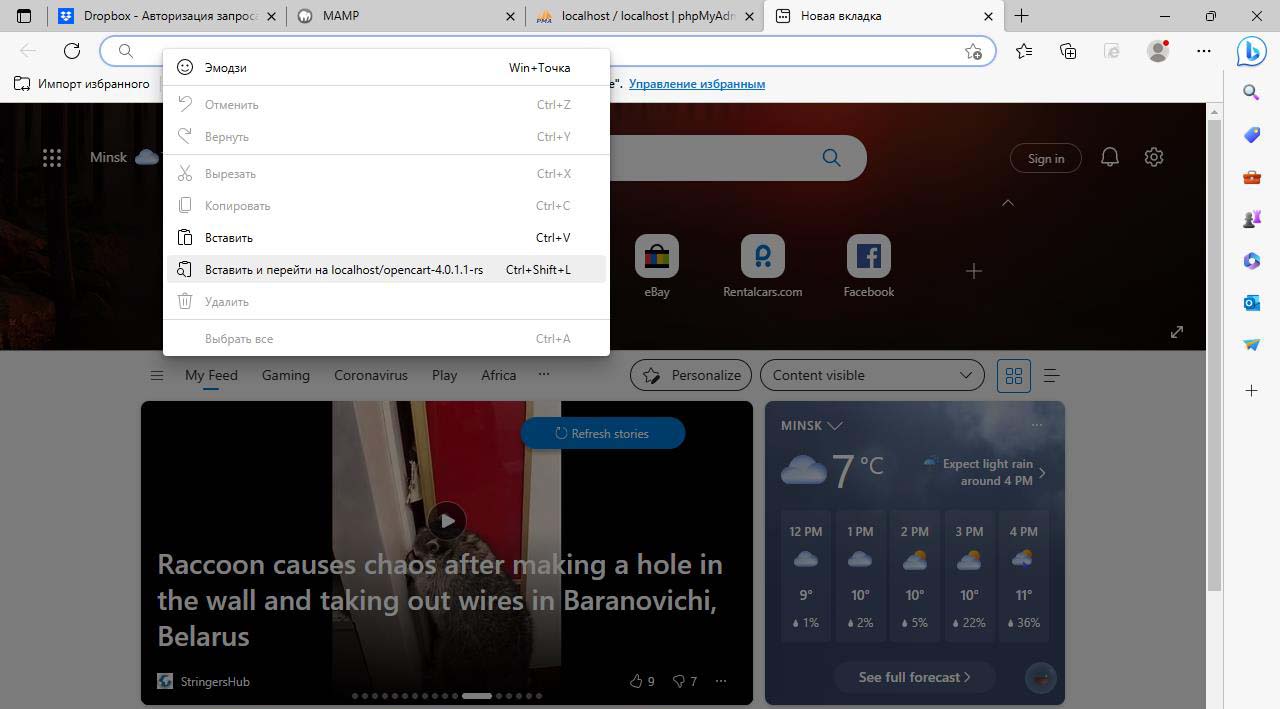Open page settings gear icon
Image resolution: width=1280 pixels, height=709 pixels.
pyautogui.click(x=1154, y=158)
